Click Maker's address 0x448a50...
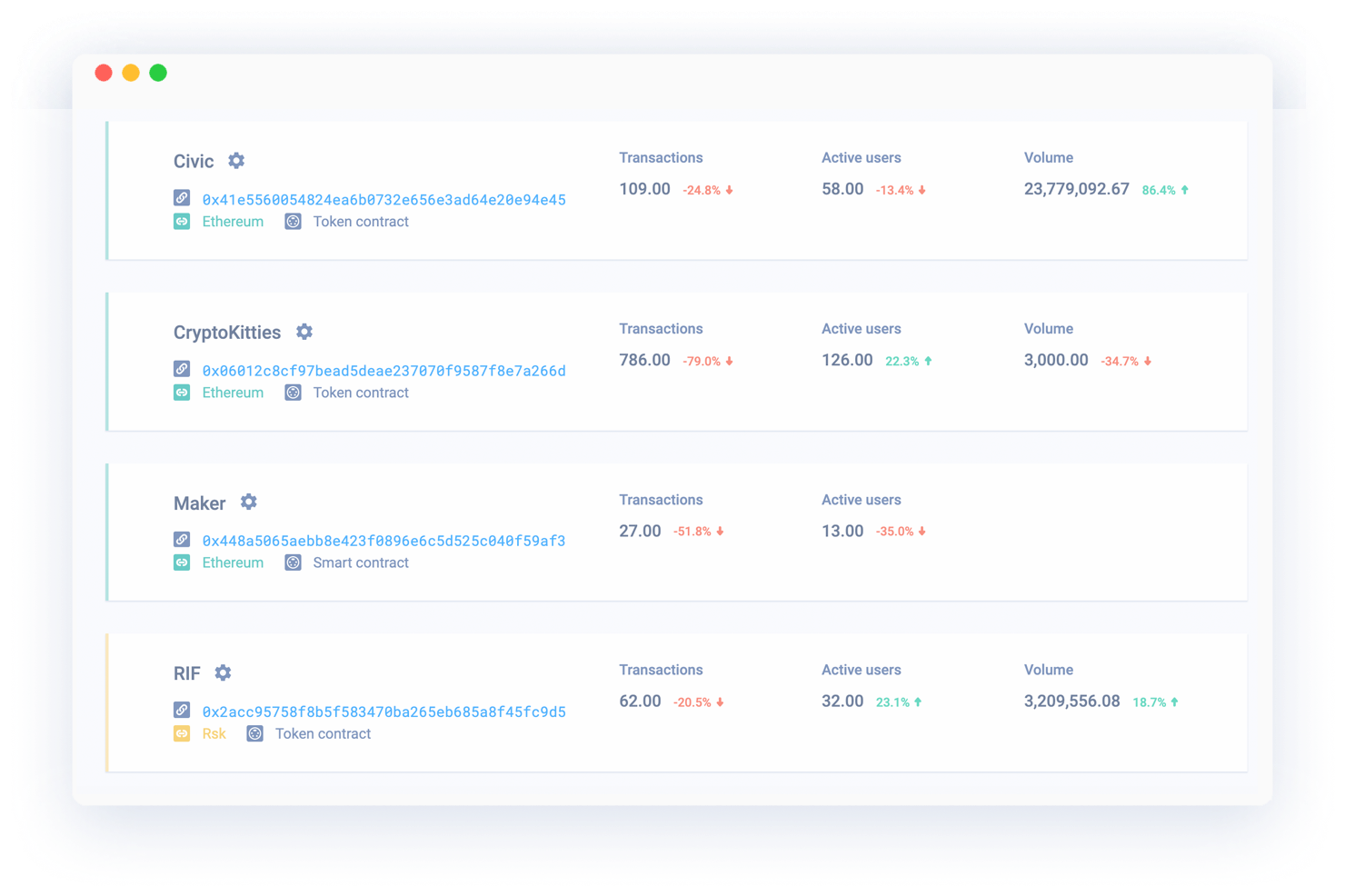The height and width of the screenshot is (896, 1345). [384, 541]
